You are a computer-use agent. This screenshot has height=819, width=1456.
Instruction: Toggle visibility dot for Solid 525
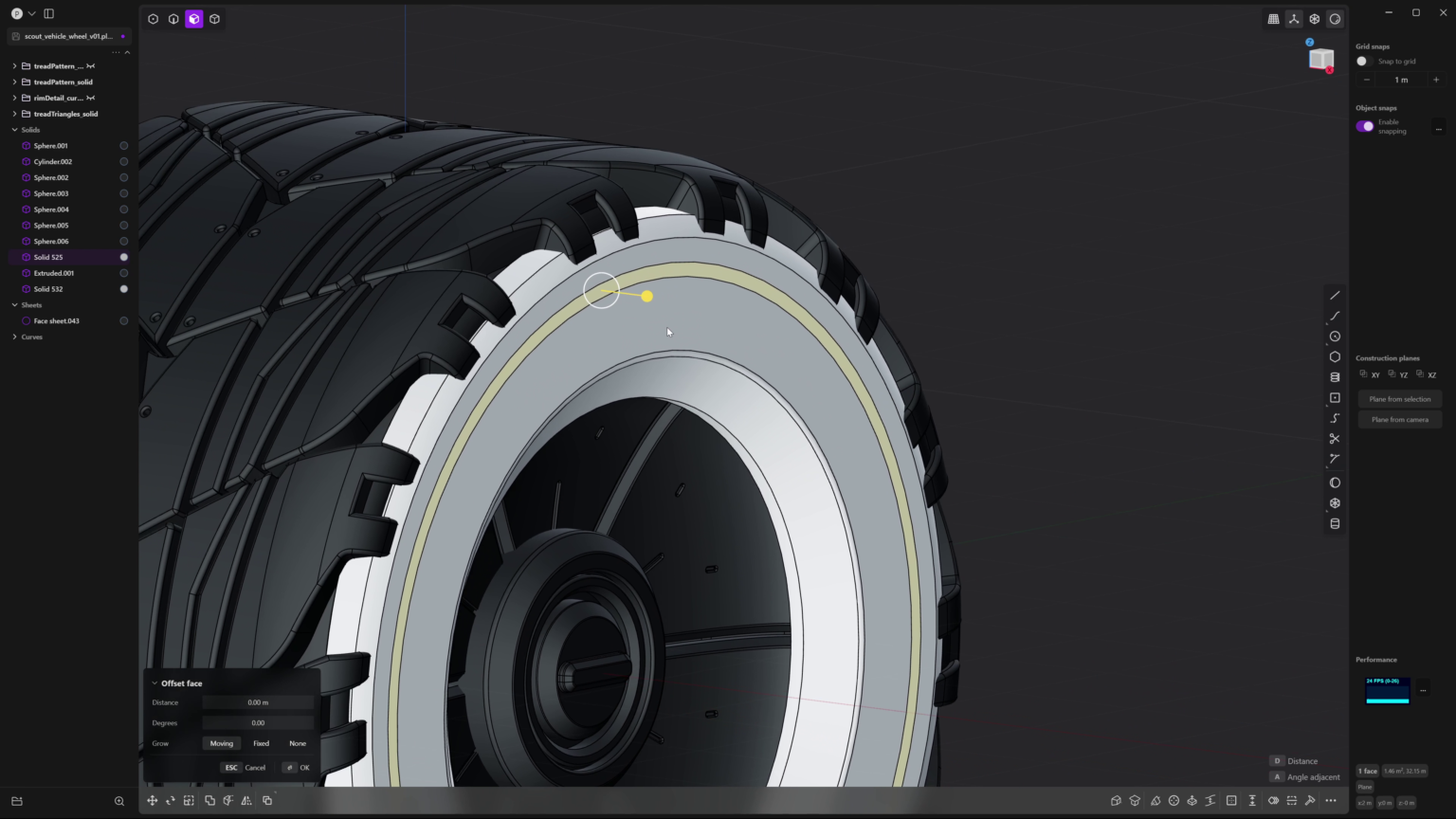point(123,257)
